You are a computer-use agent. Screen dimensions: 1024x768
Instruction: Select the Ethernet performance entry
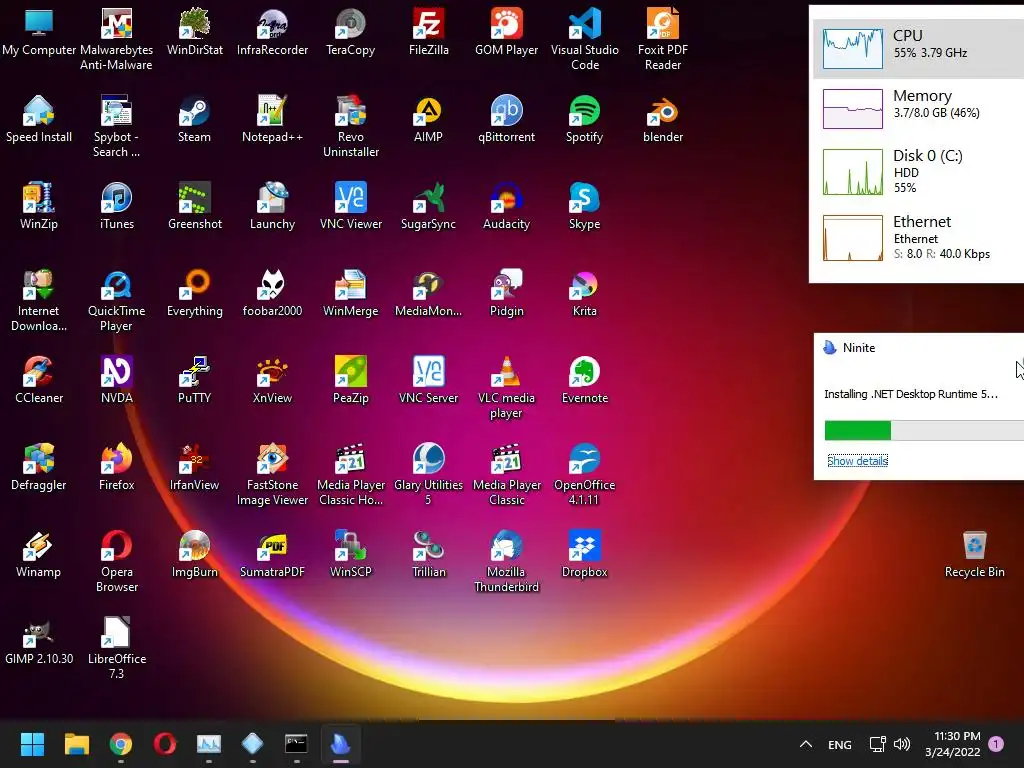(918, 238)
